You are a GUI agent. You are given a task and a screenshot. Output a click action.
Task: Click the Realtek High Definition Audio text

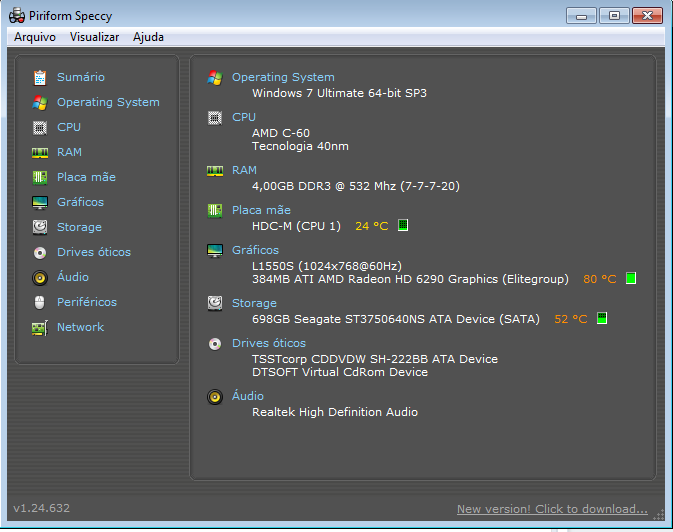(335, 412)
